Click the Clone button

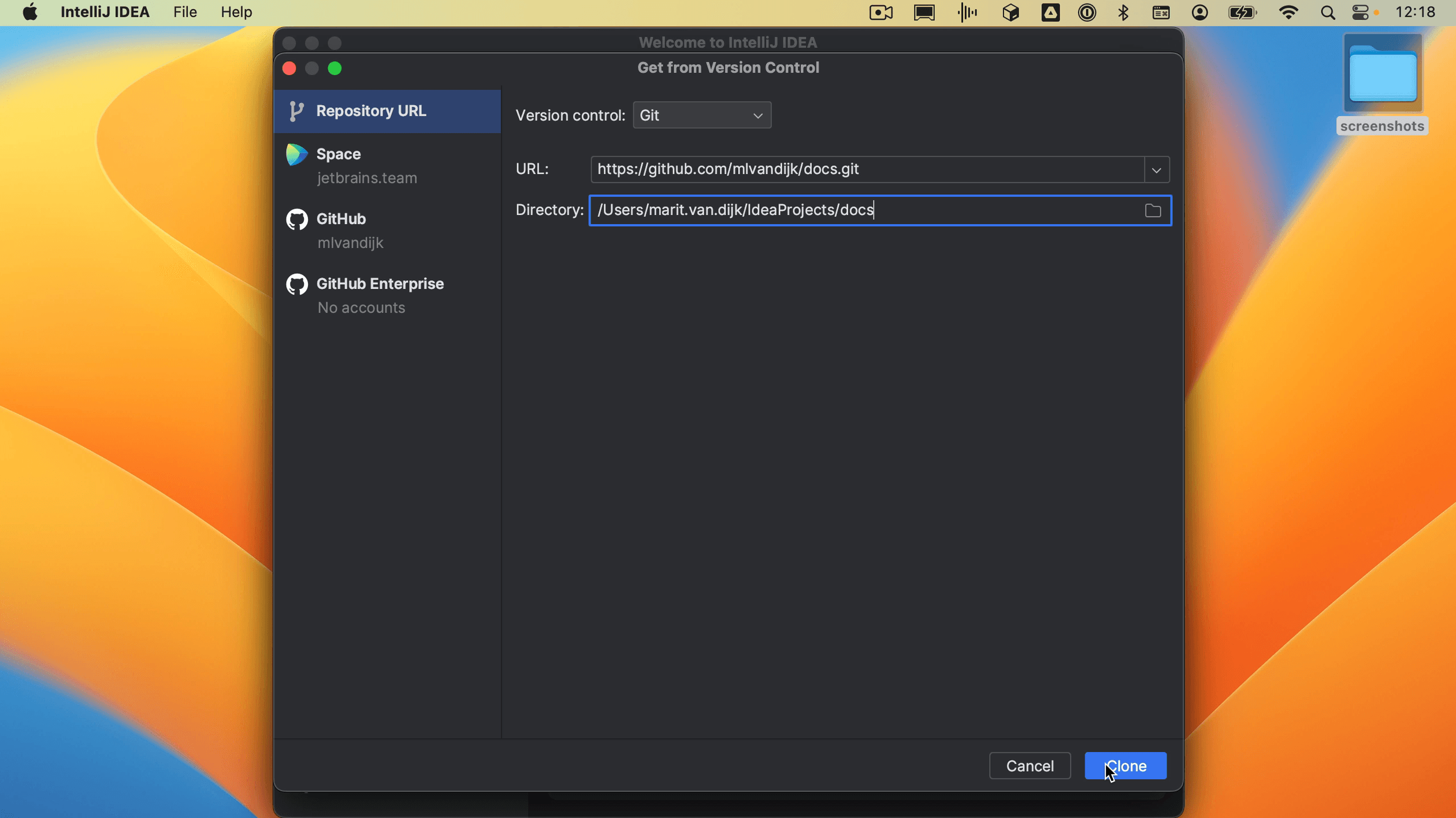coord(1126,766)
